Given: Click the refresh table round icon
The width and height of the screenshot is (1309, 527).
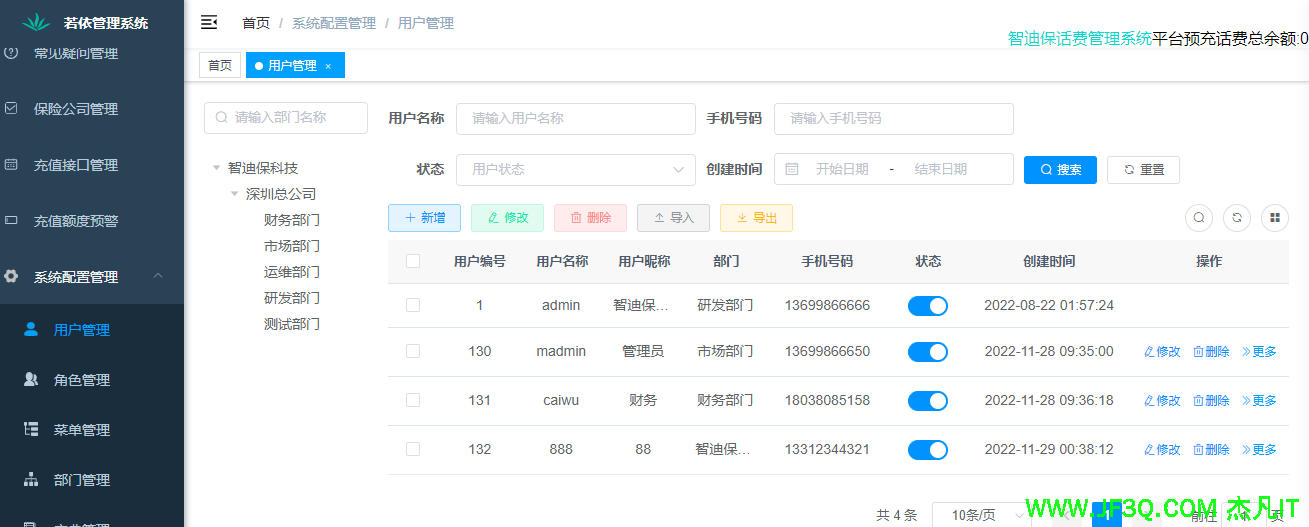Looking at the screenshot, I should 1237,218.
